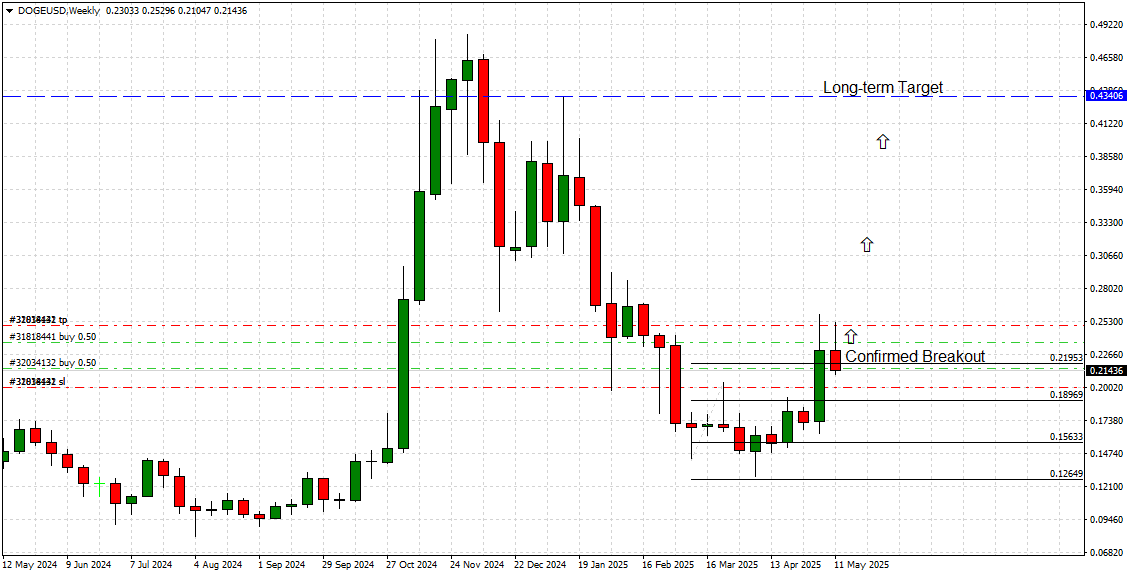
Task: Click the high value 0.25296 in header
Action: point(158,11)
